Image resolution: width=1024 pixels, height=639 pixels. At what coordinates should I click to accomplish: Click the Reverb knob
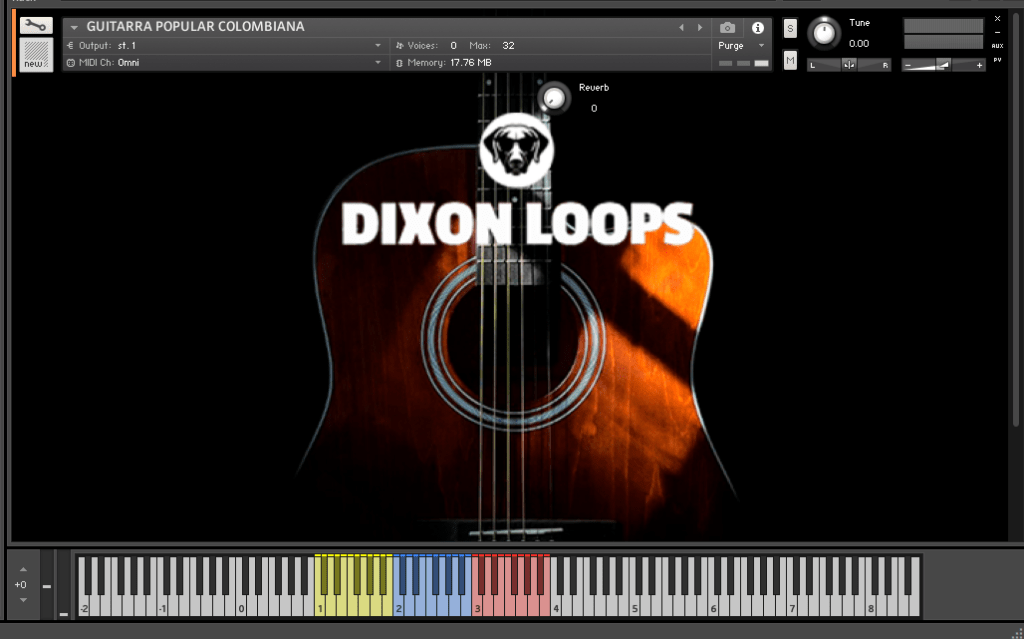[553, 97]
